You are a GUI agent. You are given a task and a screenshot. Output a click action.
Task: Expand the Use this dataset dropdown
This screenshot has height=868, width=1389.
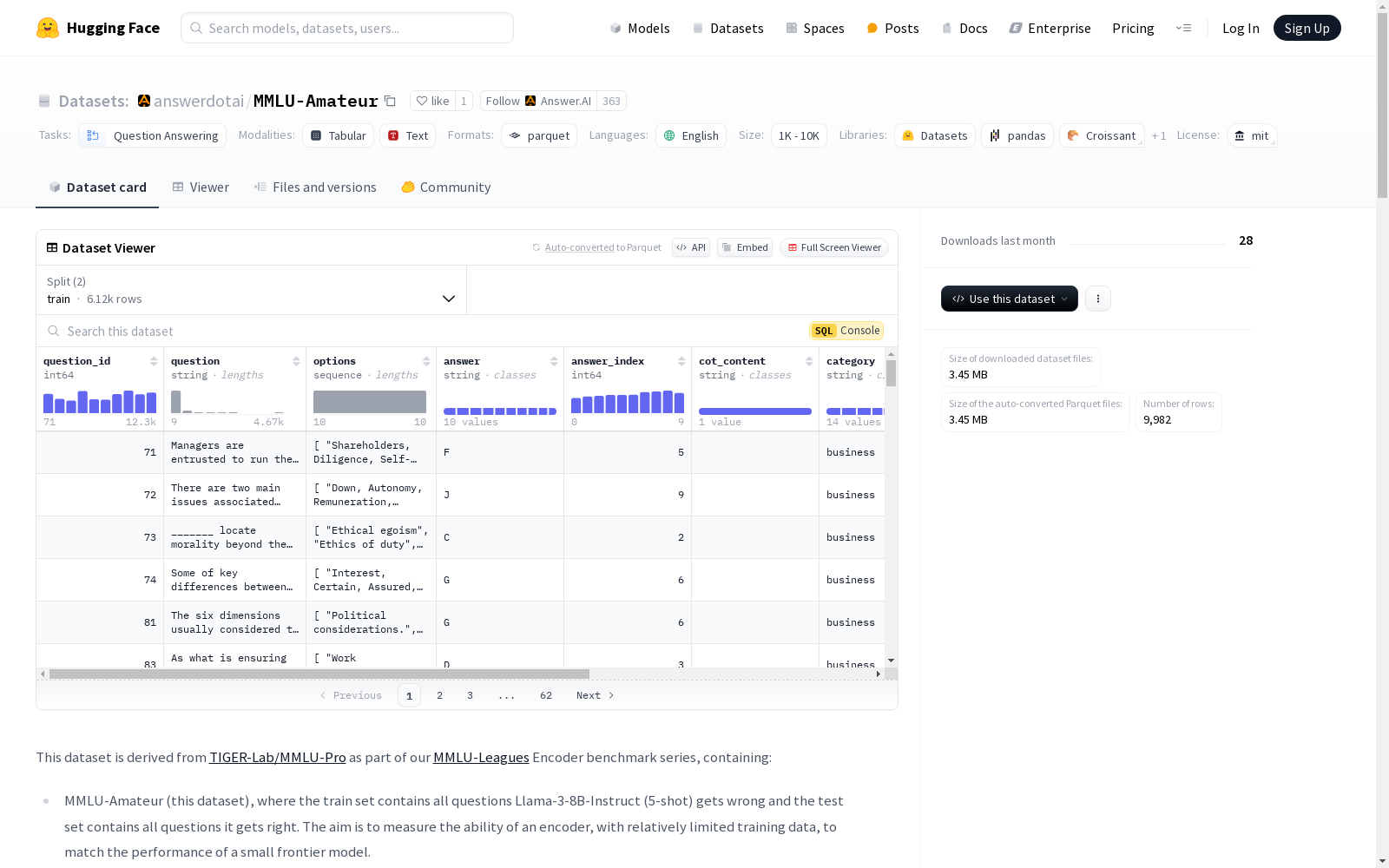(x=1010, y=299)
